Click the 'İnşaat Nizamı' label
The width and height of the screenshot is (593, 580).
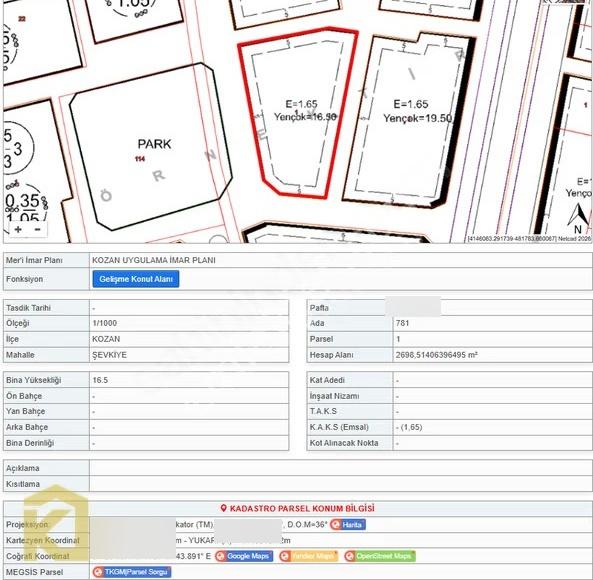pos(334,396)
